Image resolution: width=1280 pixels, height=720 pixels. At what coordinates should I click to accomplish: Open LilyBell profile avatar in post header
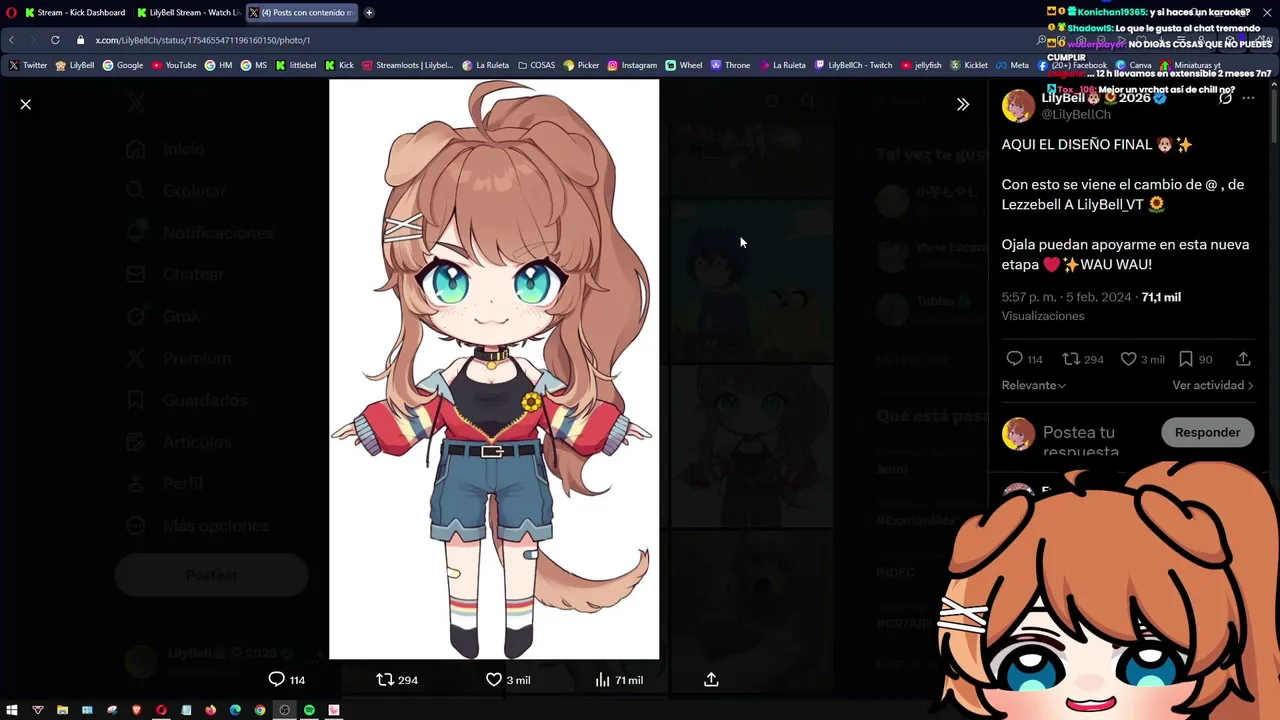click(x=1018, y=105)
